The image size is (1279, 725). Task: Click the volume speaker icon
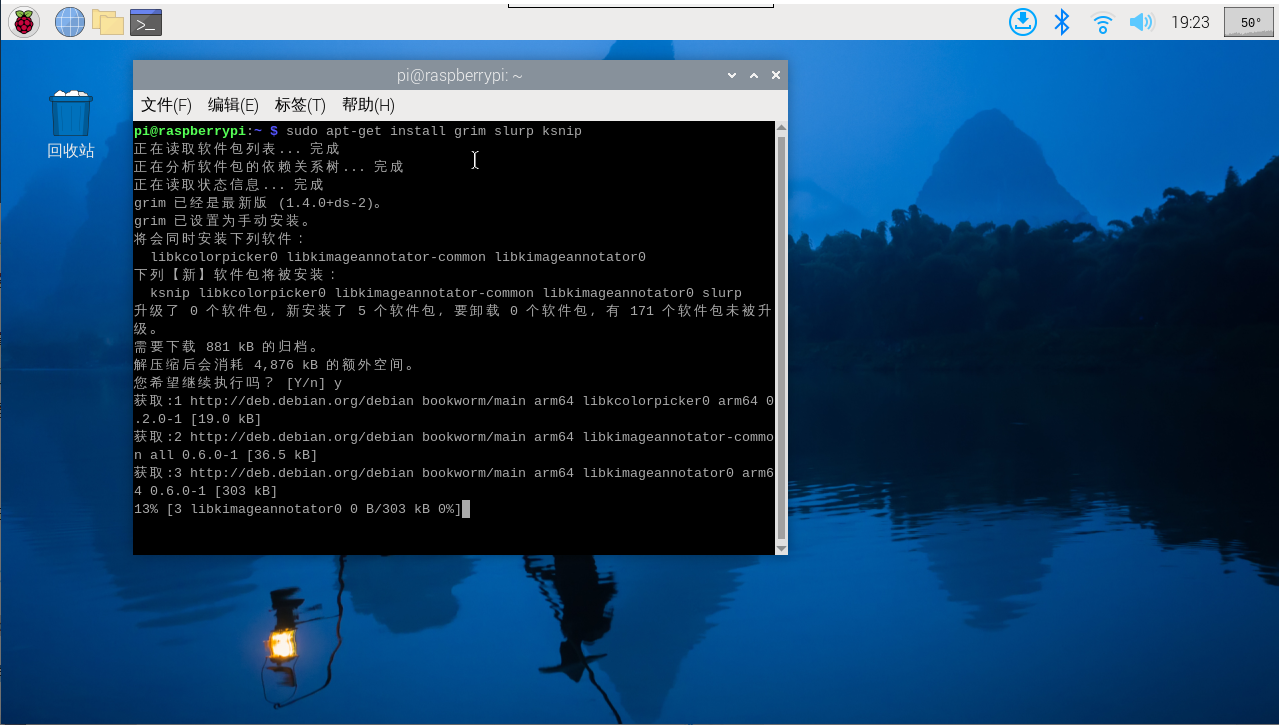coord(1141,22)
